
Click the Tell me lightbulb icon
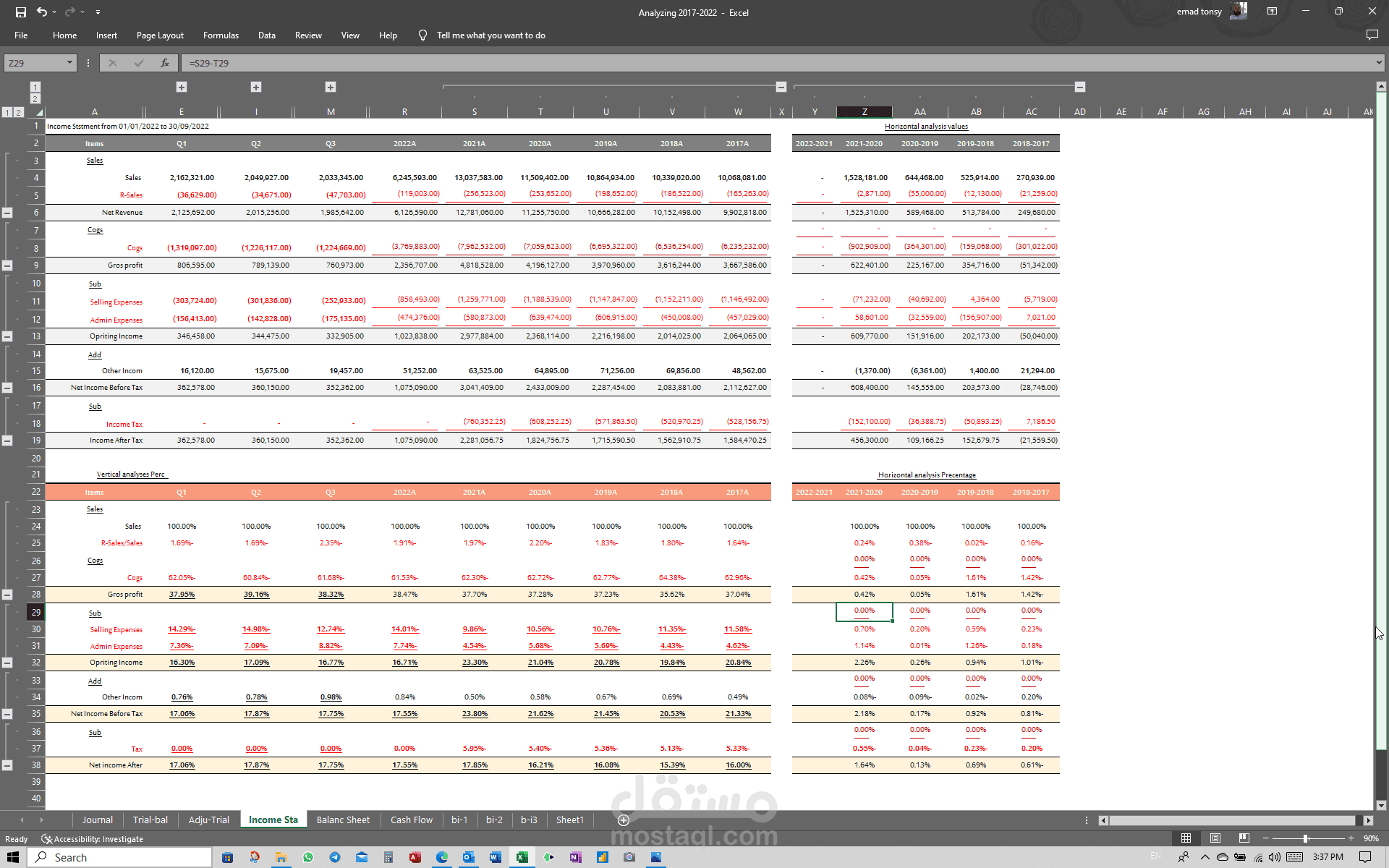(422, 35)
